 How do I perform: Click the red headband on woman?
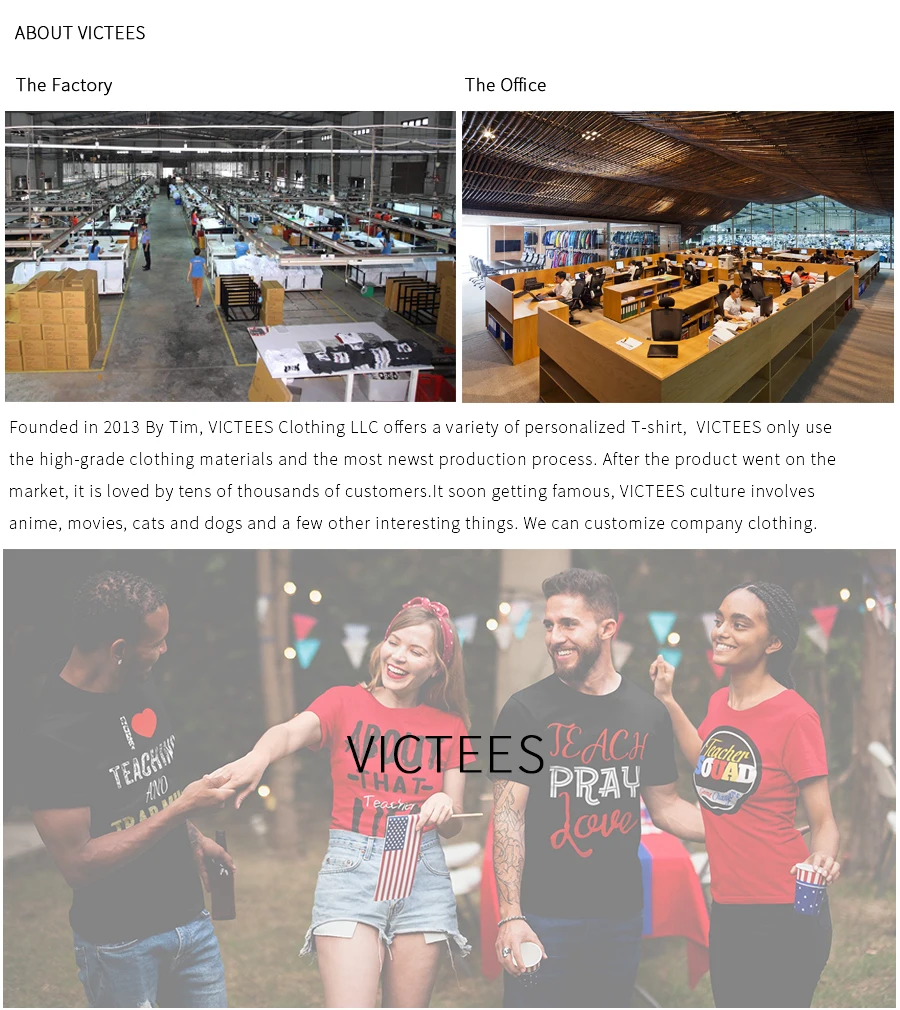point(435,620)
